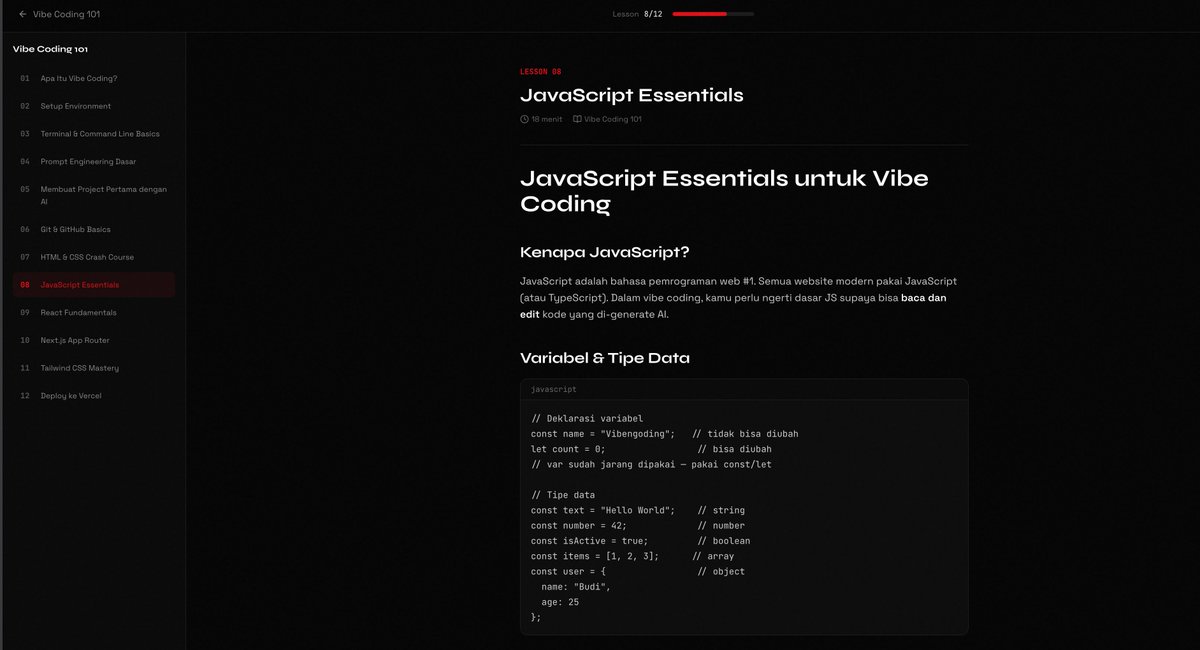Go back via the Vibe Coding 101 header link

[x=59, y=14]
